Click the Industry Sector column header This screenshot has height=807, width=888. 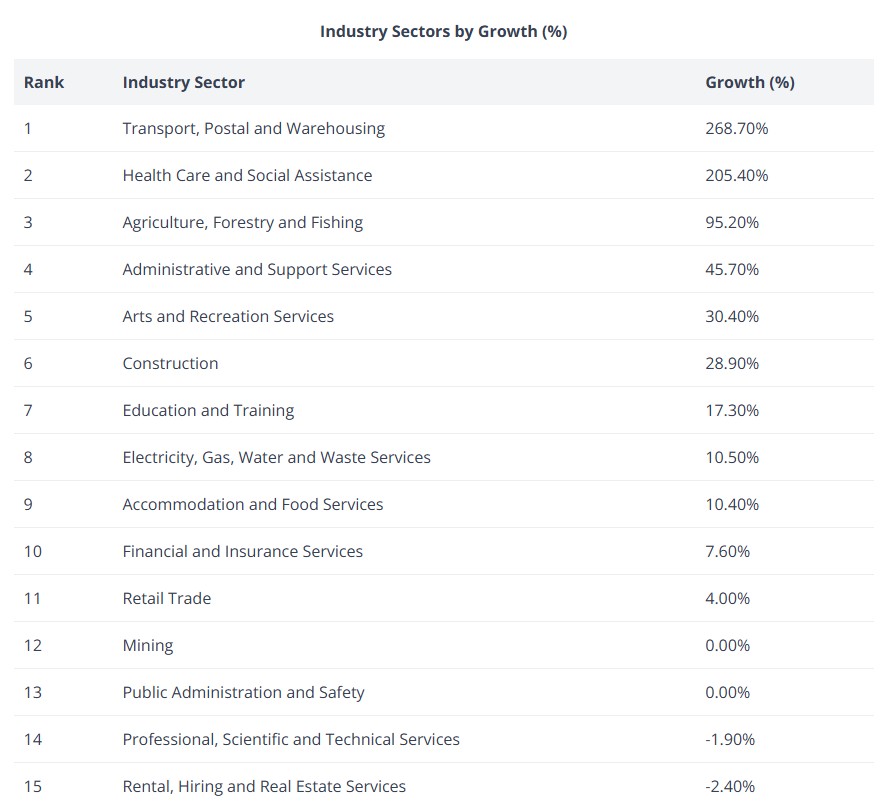pos(183,82)
